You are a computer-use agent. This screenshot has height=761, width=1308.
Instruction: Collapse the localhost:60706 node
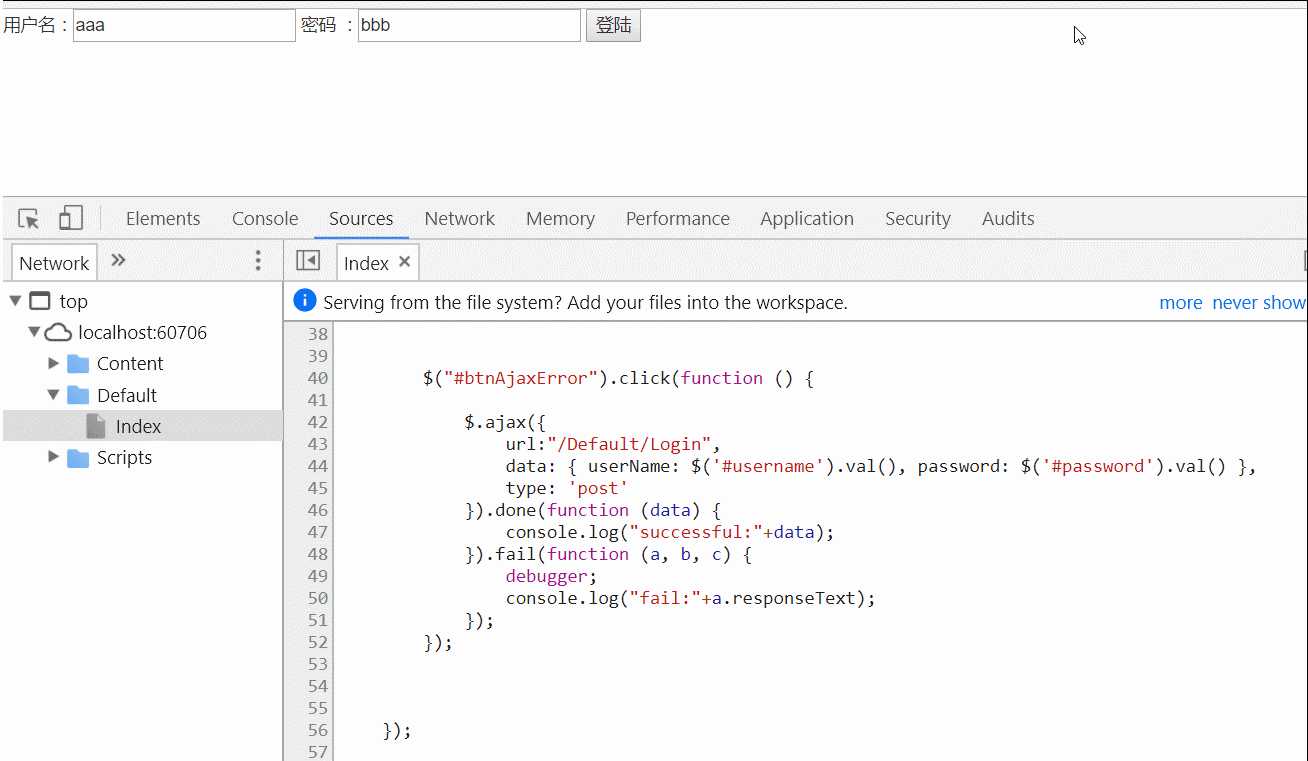point(34,332)
